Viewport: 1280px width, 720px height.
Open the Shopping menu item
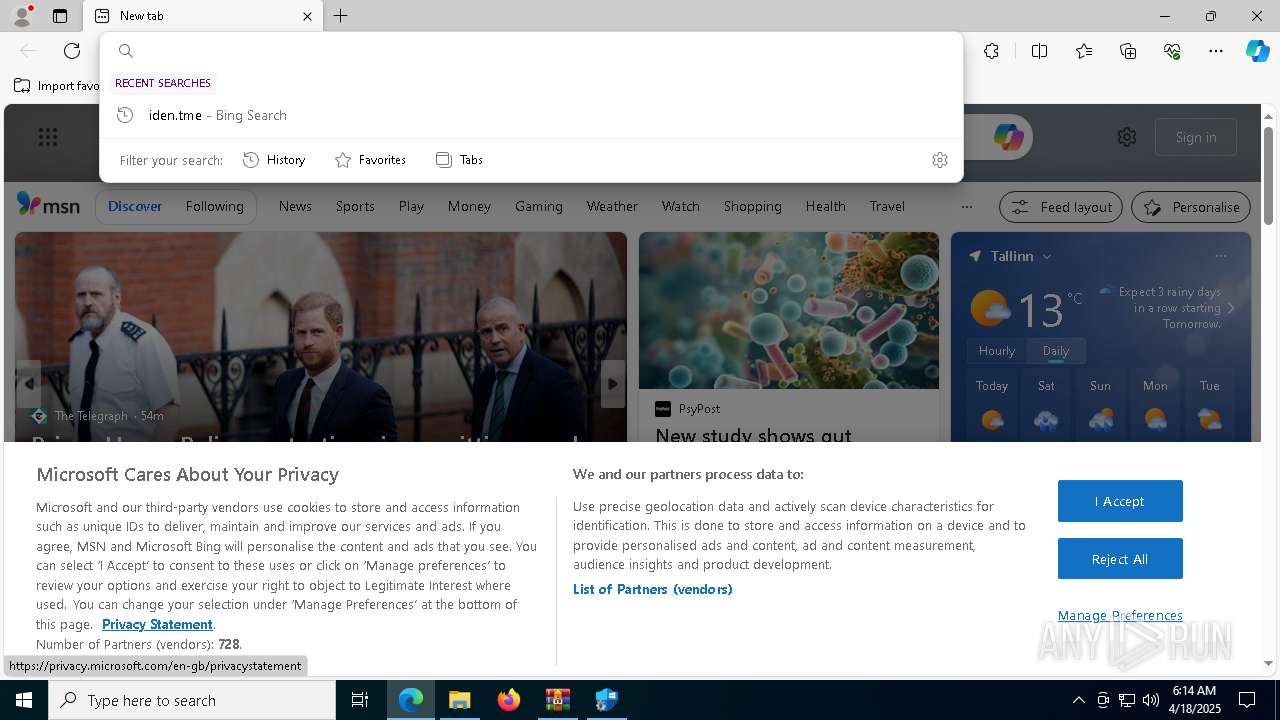point(752,206)
